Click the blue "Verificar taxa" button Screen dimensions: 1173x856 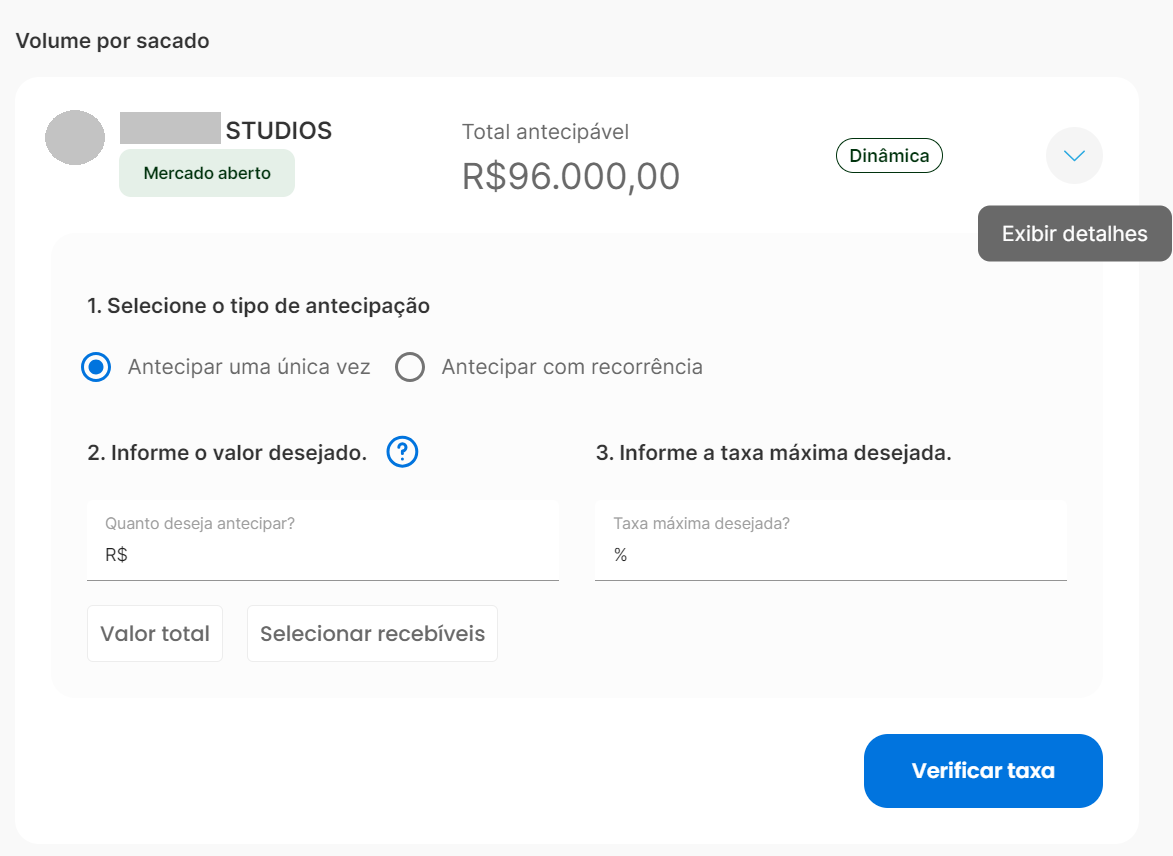point(983,771)
